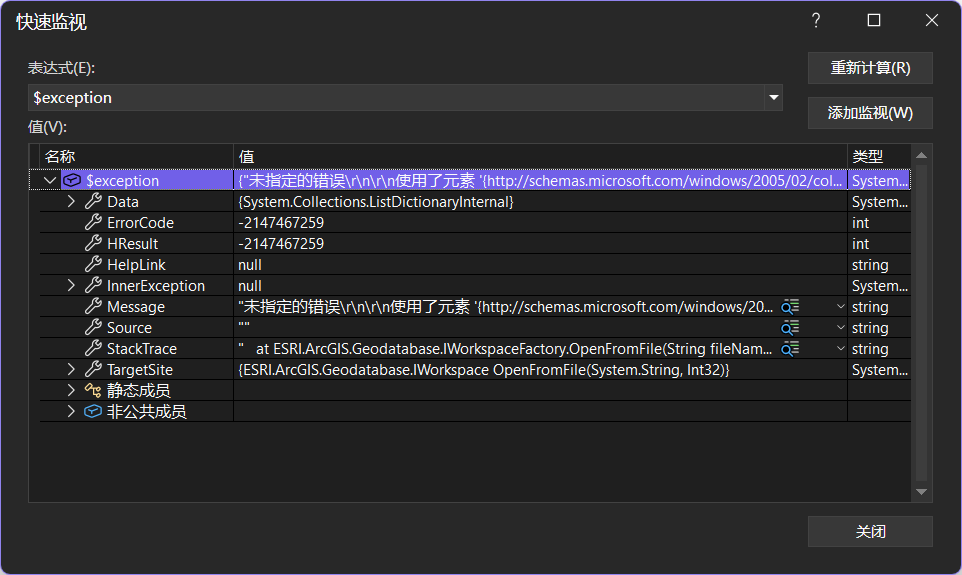The image size is (962, 575).
Task: Select the 静态成员 row name
Action: tap(139, 390)
